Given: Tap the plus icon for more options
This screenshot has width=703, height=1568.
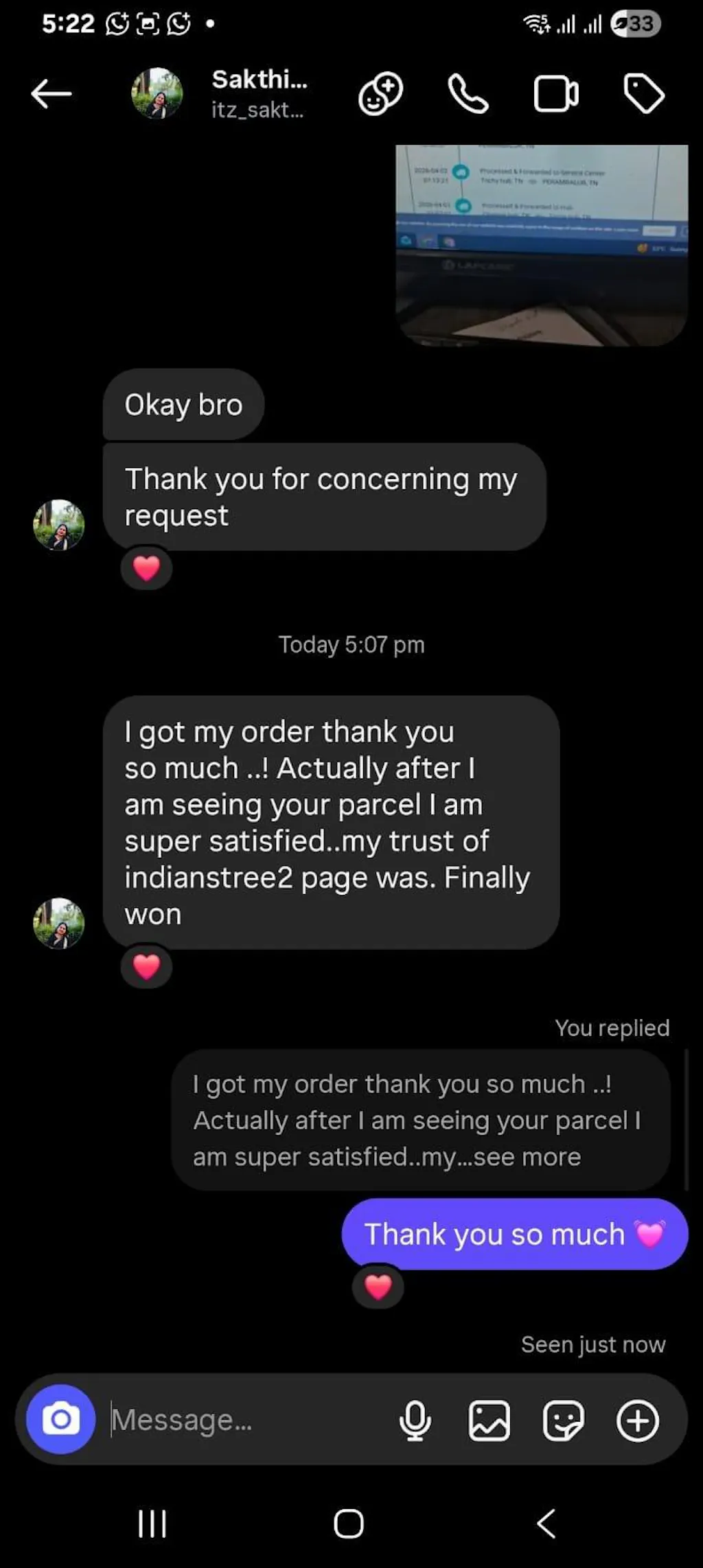Looking at the screenshot, I should (637, 1420).
